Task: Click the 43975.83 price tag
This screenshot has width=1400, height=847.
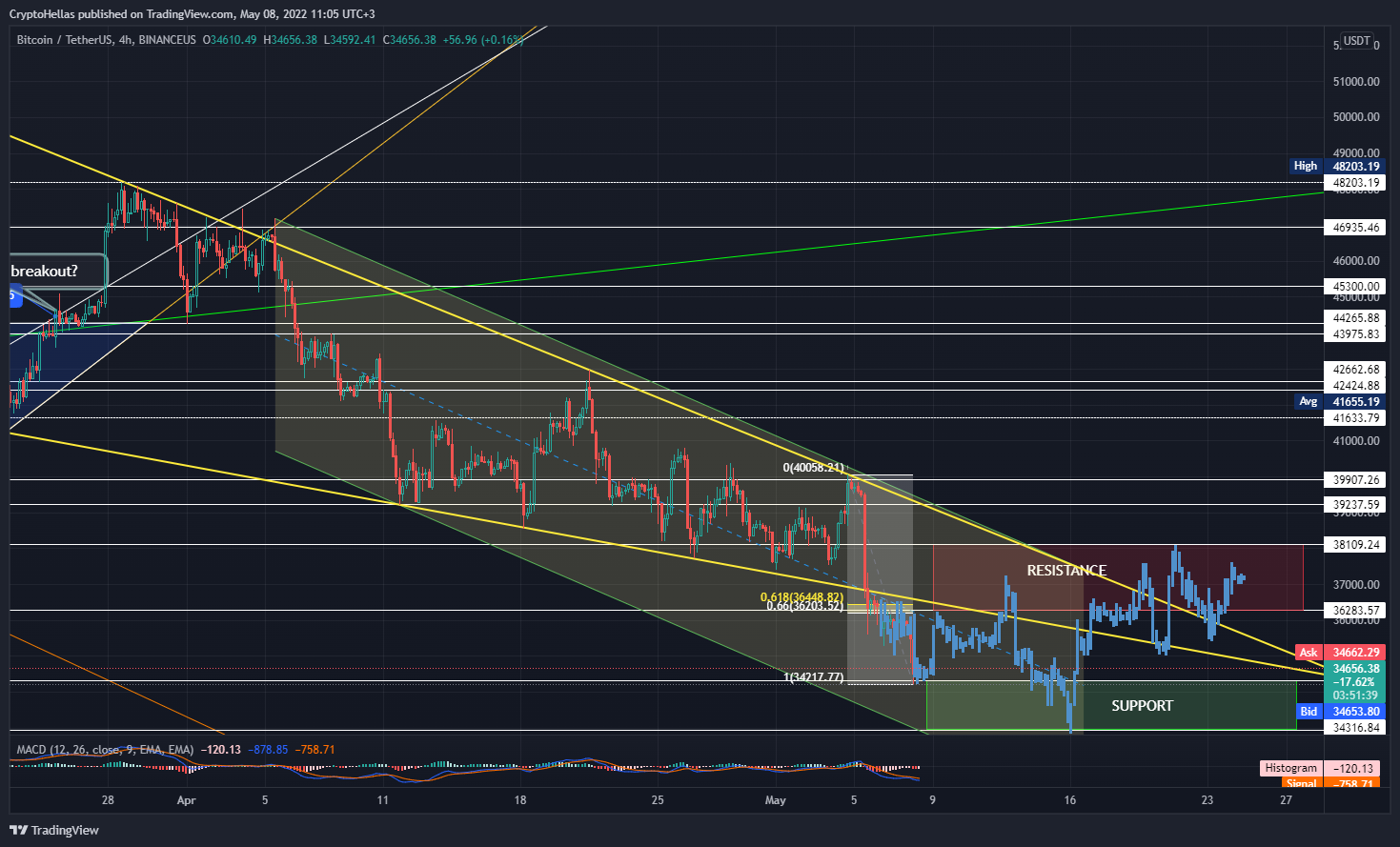Action: [1356, 334]
